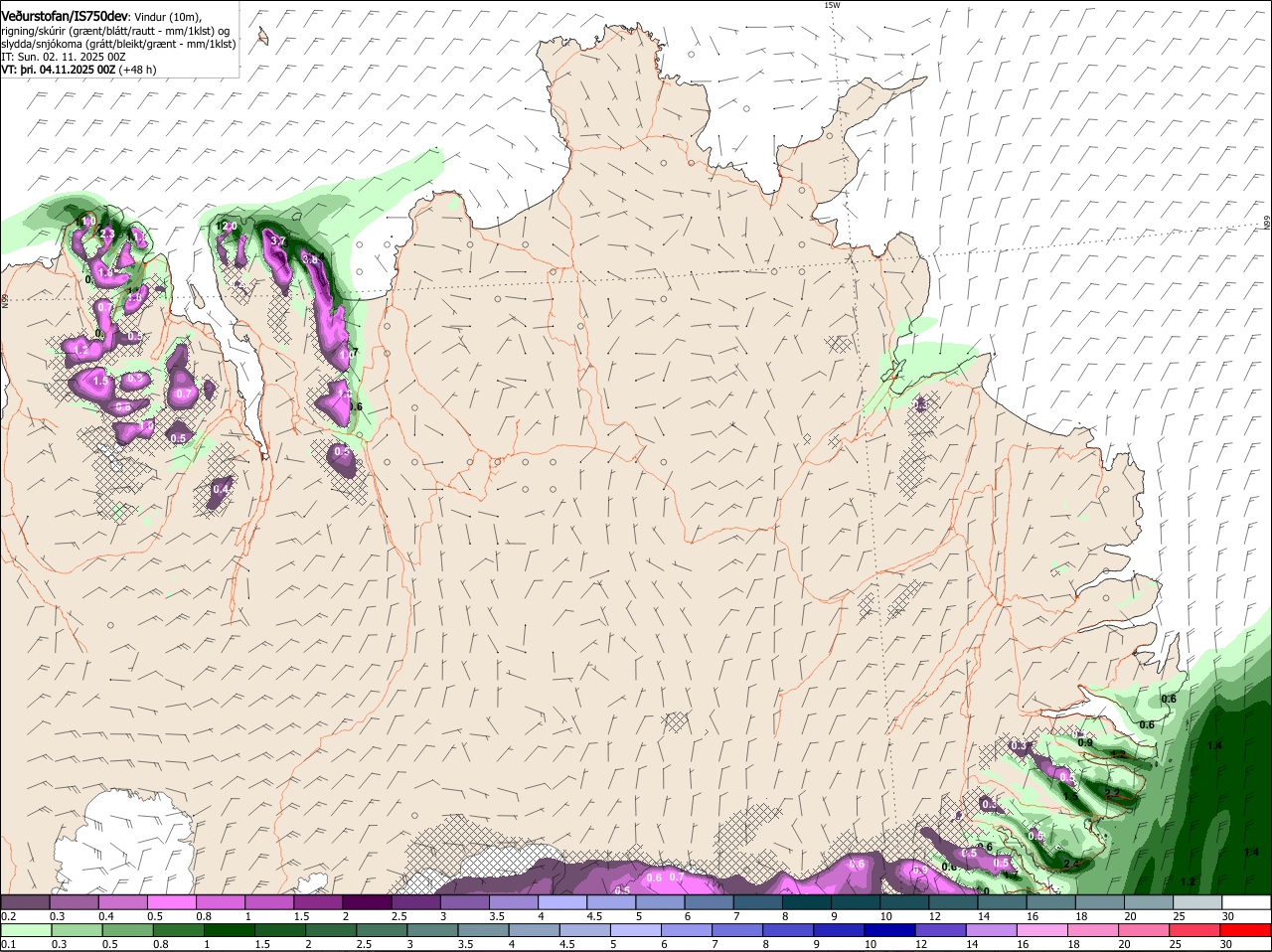
Task: Click the upper legend swatch starting at 0.2
Action: click(25, 902)
